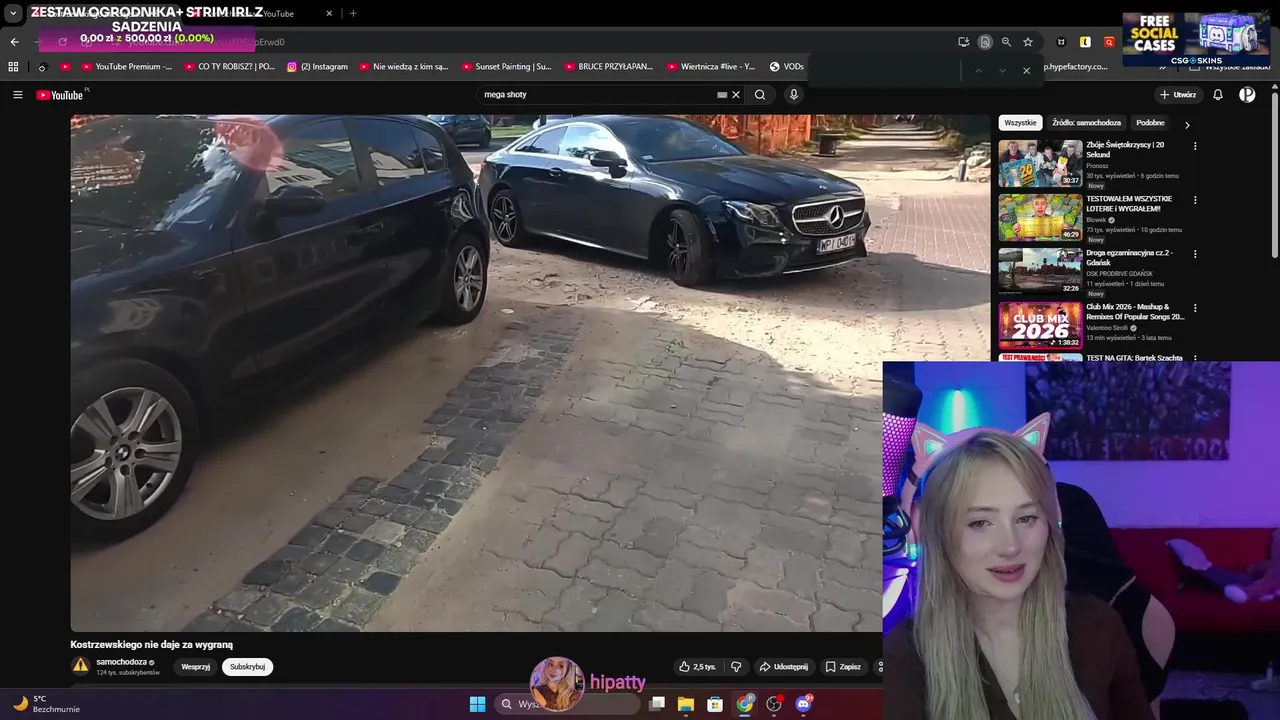Save the video with Zapisz
1280x720 pixels.
pyautogui.click(x=843, y=667)
